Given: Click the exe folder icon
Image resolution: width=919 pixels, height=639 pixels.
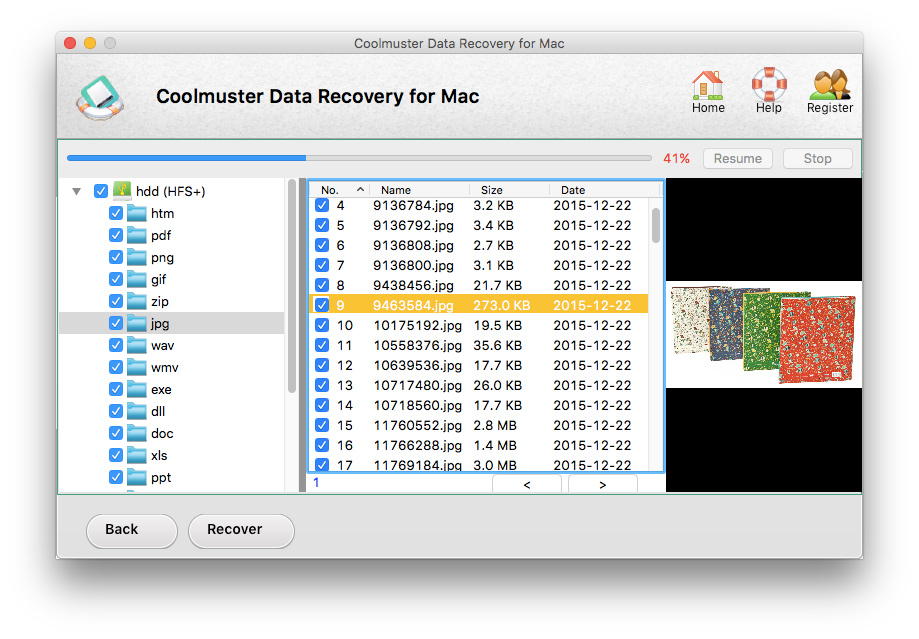Looking at the screenshot, I should [137, 389].
